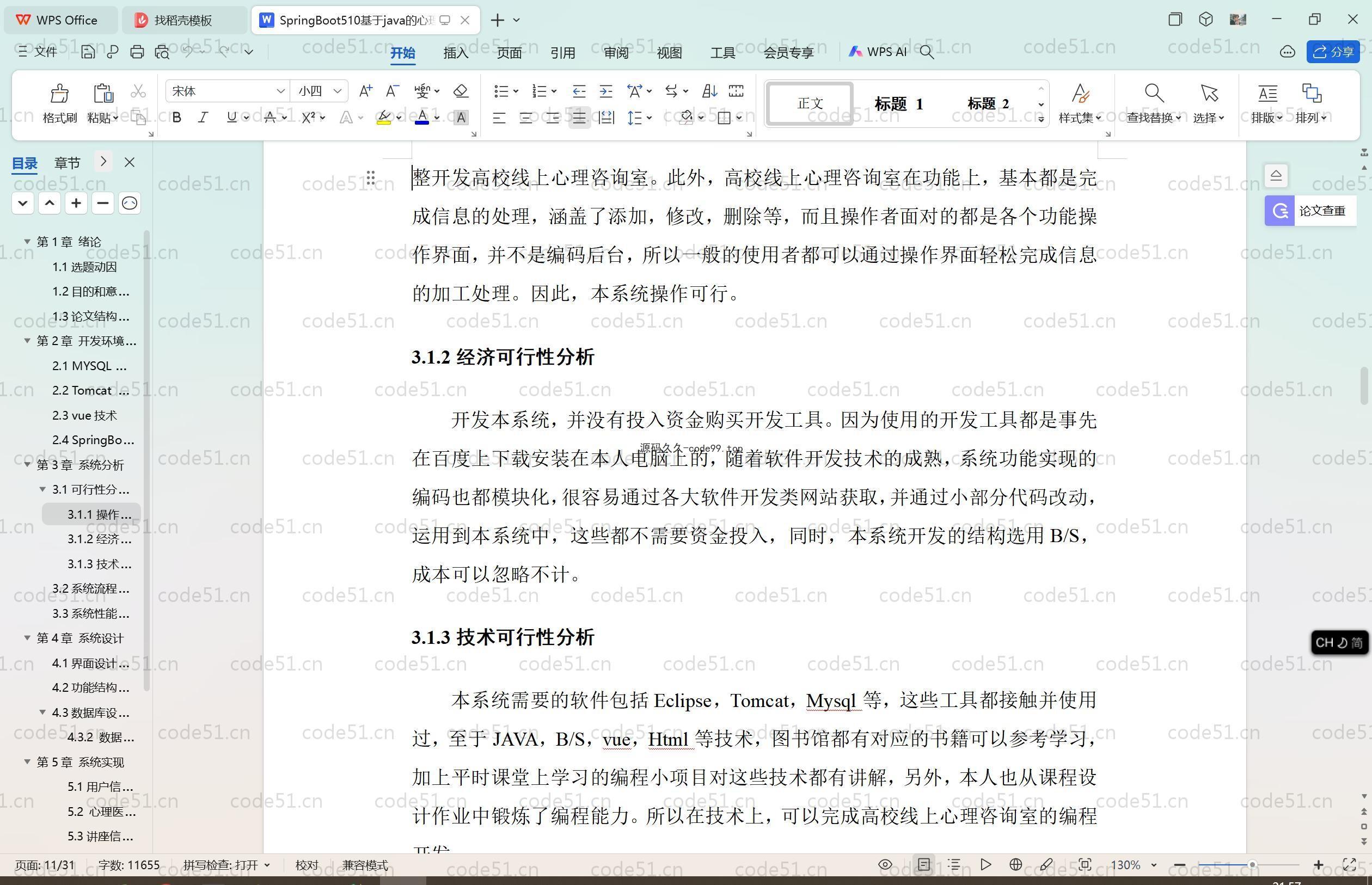The image size is (1372, 885).
Task: Switch to 章节 tab in navigation pane
Action: (x=68, y=163)
